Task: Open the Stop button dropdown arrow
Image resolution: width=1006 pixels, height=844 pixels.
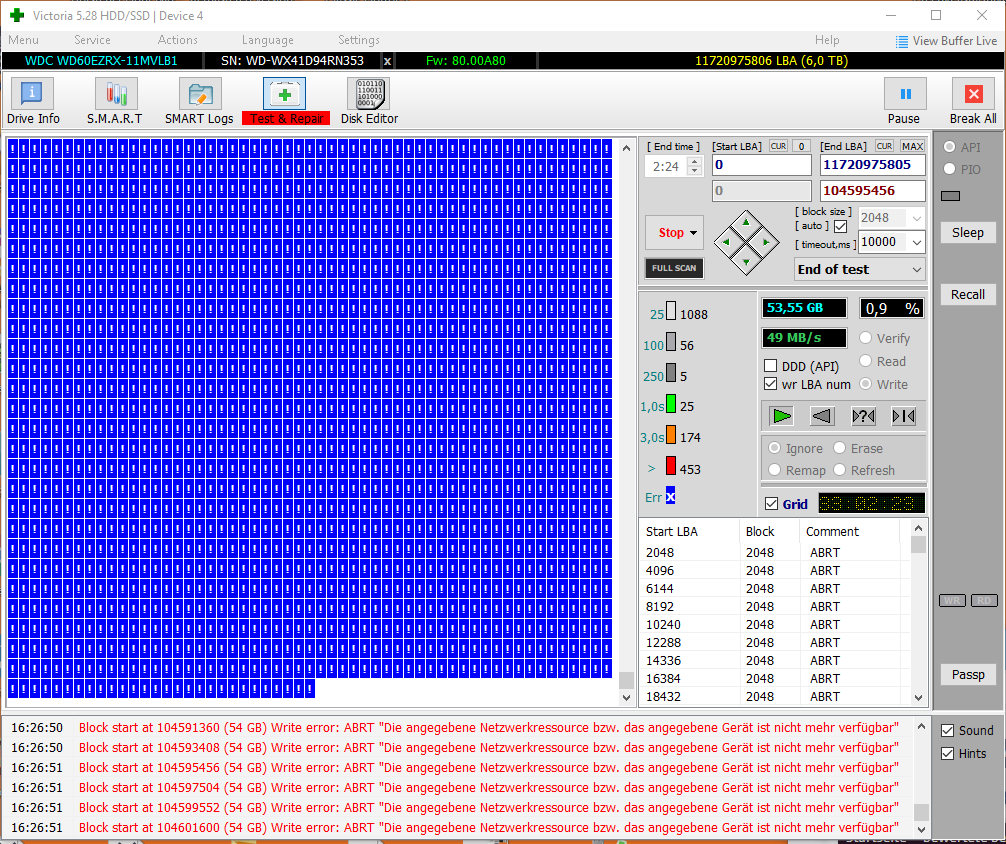Action: pos(694,233)
